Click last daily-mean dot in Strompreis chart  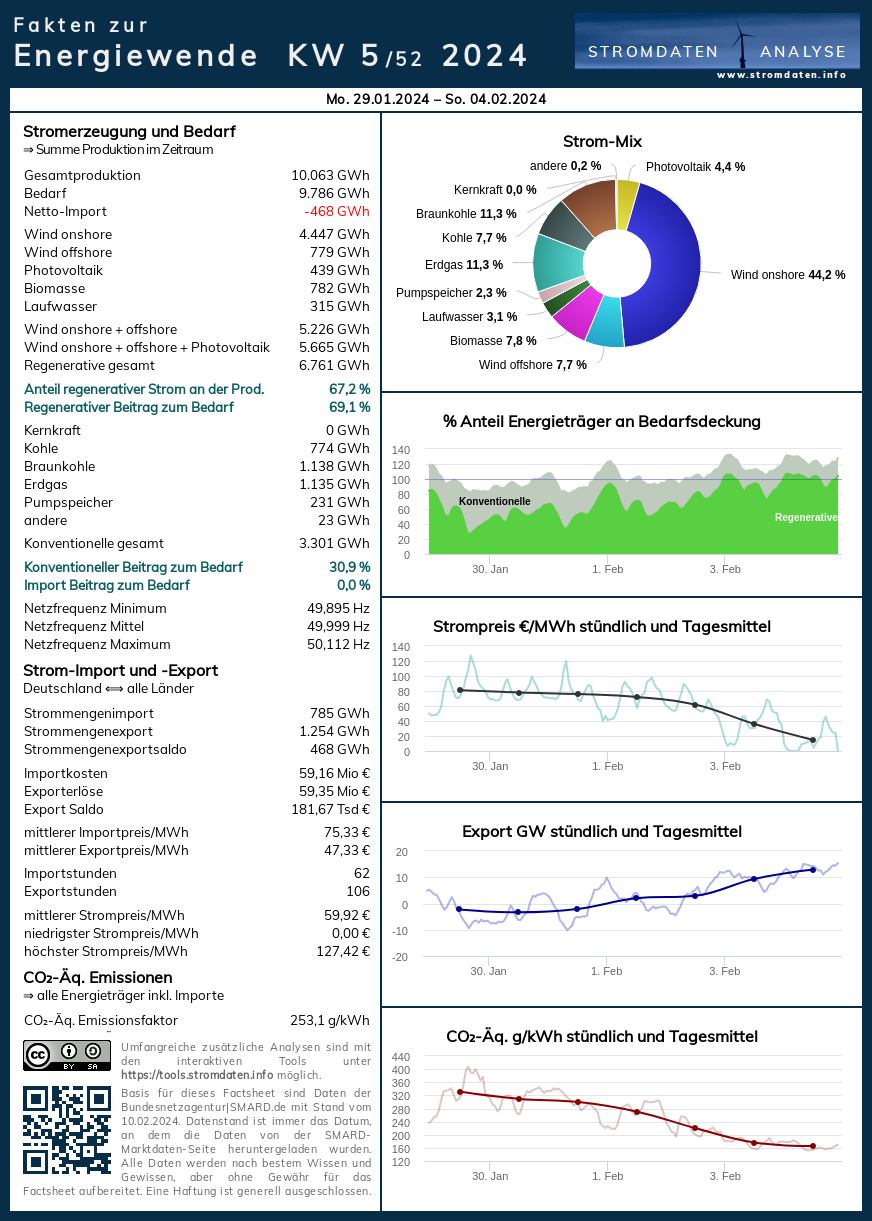click(x=813, y=740)
